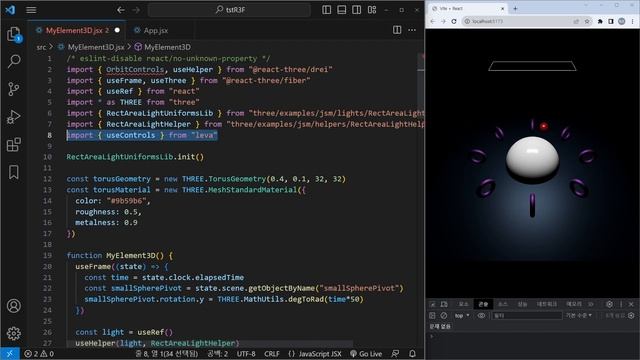Split the editor to the right
The height and width of the screenshot is (360, 640).
click(x=397, y=30)
